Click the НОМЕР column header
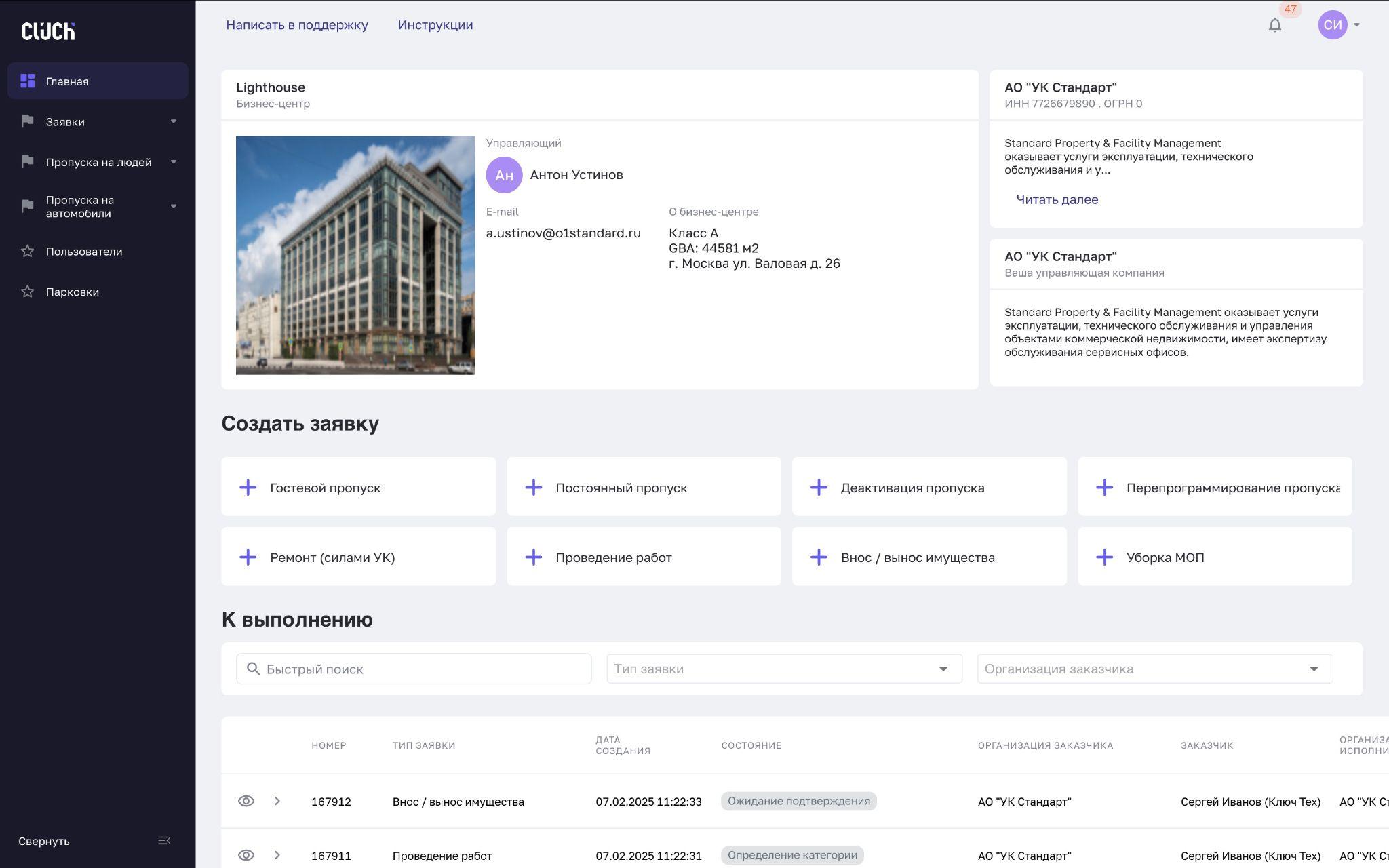The height and width of the screenshot is (868, 1389). 329,745
